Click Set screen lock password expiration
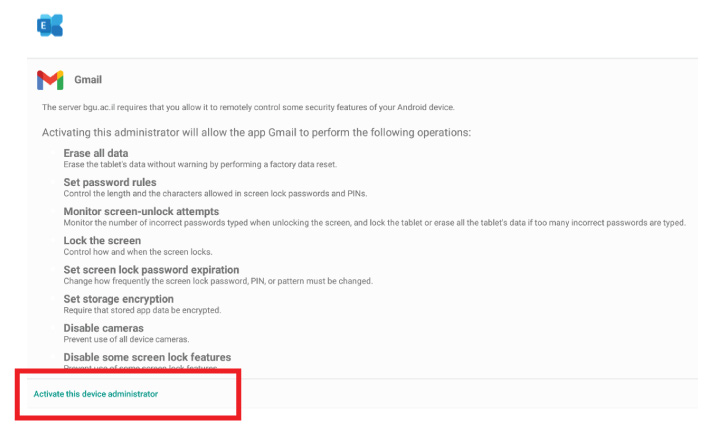 click(151, 269)
